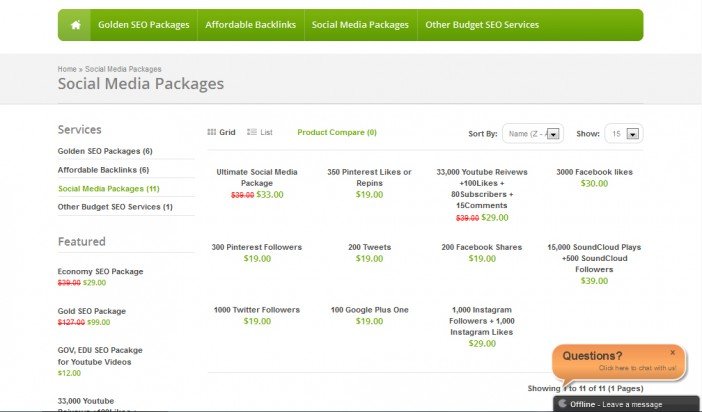Open the 3000 Facebook likes product
The image size is (702, 412).
click(594, 172)
